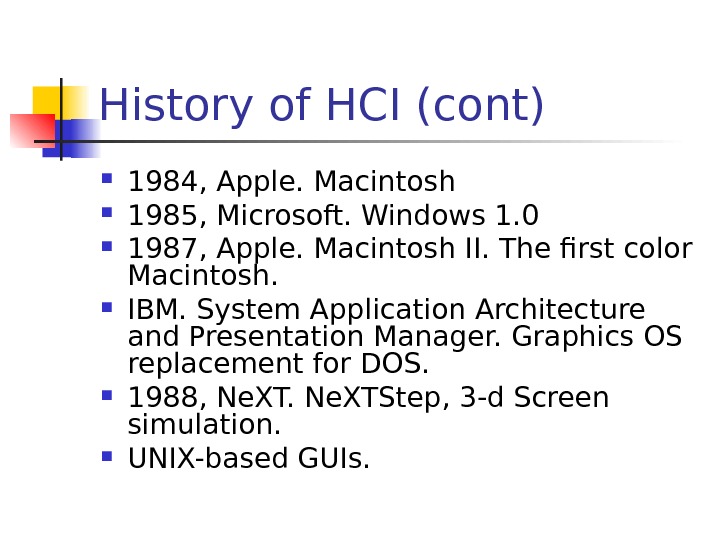Select the text UNIX-based GUIs.
This screenshot has height=540, width=720.
pos(249,459)
